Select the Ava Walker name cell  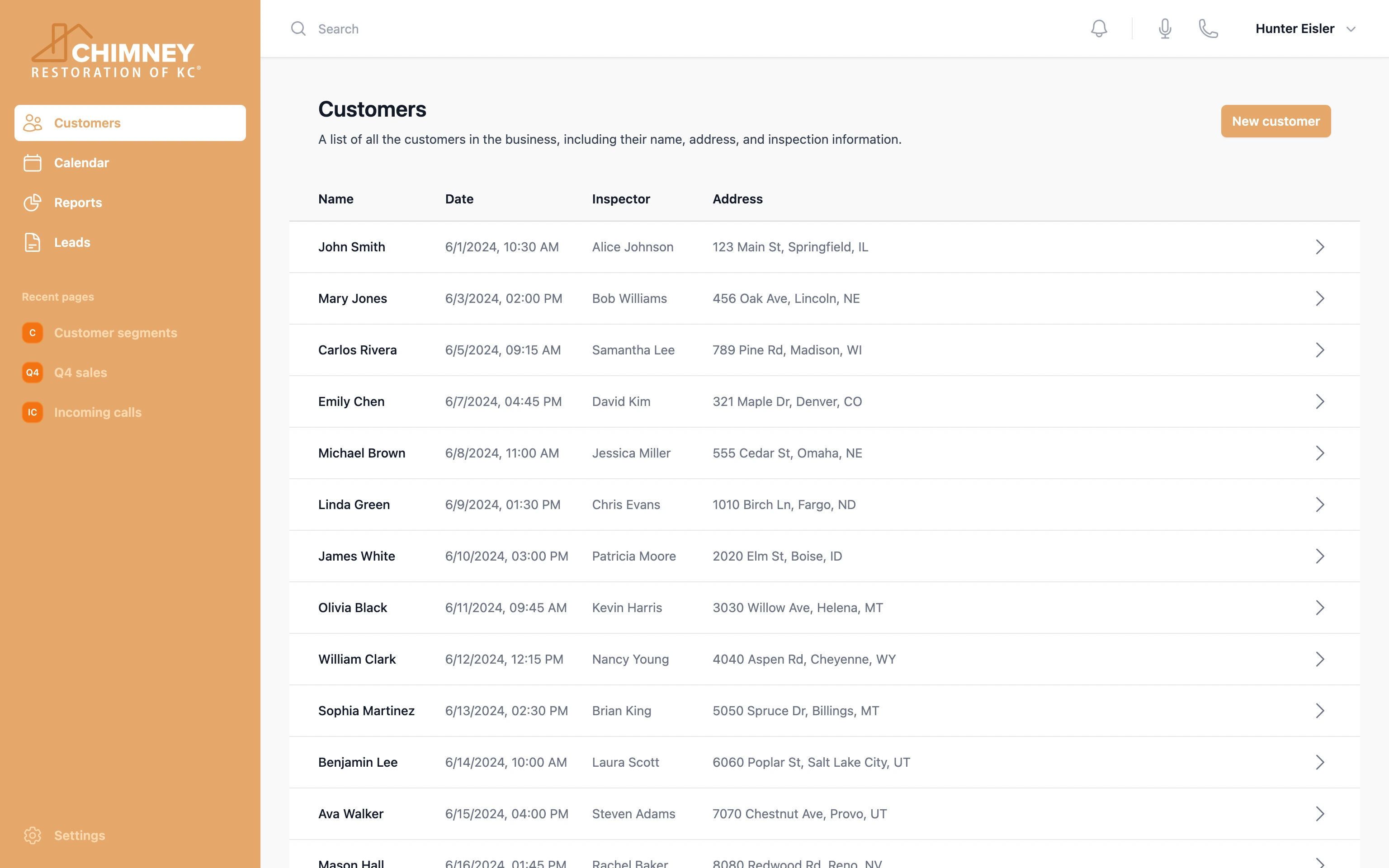tap(351, 813)
